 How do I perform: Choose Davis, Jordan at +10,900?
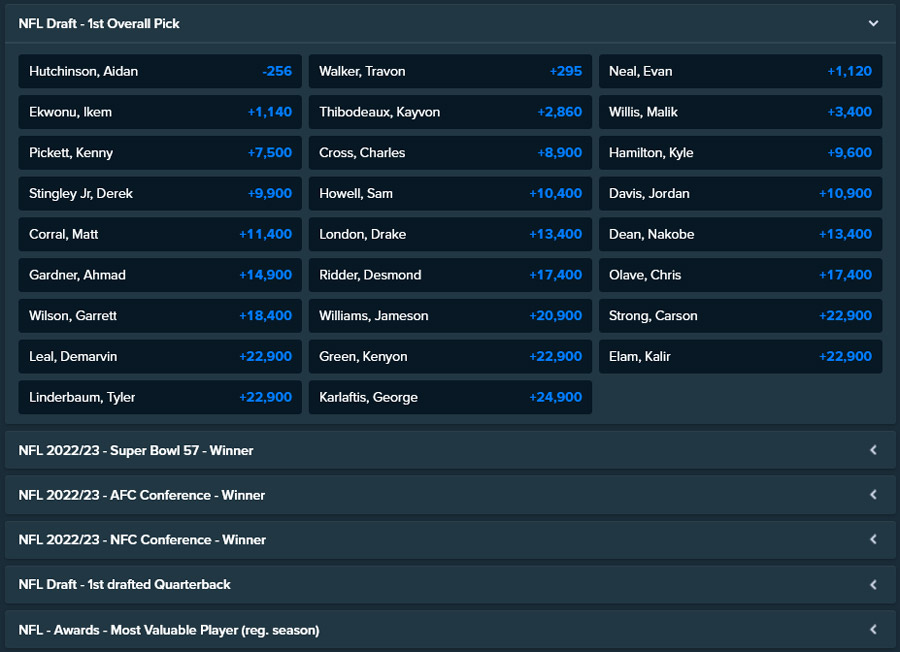click(x=740, y=193)
